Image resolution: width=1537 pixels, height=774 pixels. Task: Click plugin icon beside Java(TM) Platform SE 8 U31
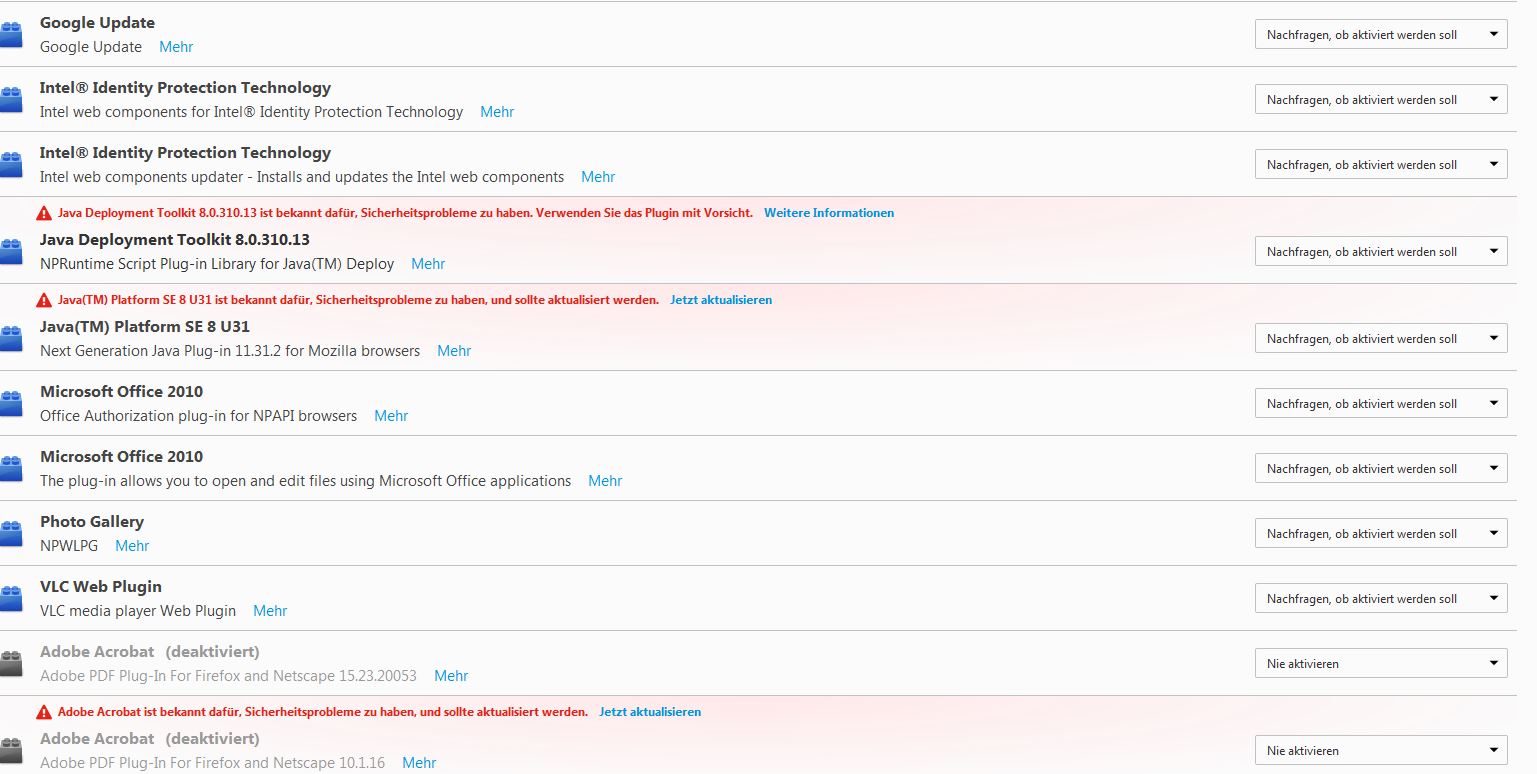click(11, 339)
